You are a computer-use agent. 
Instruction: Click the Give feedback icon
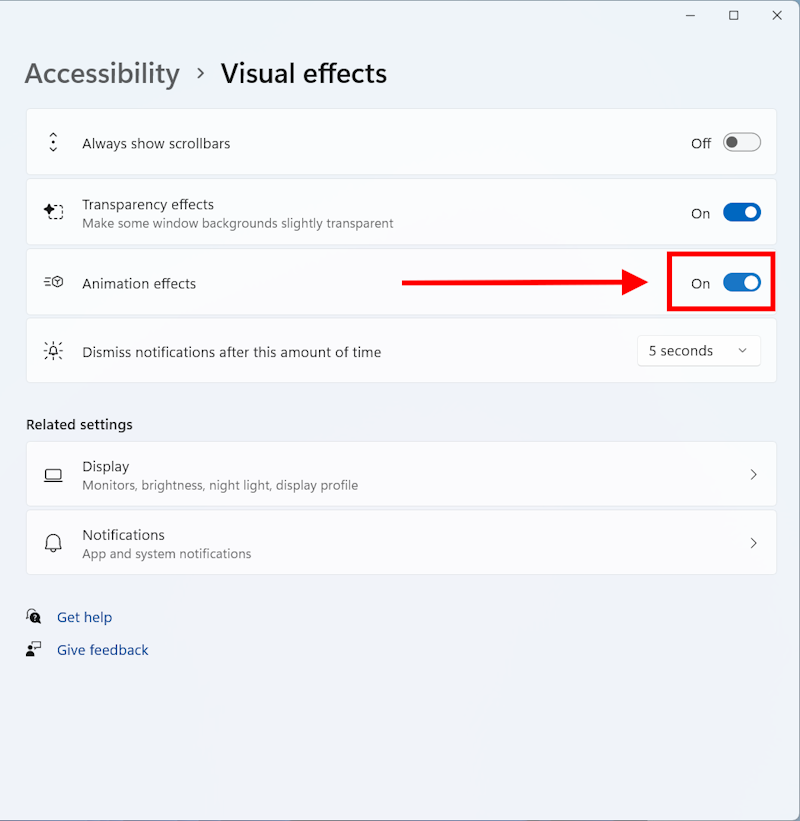coord(35,649)
